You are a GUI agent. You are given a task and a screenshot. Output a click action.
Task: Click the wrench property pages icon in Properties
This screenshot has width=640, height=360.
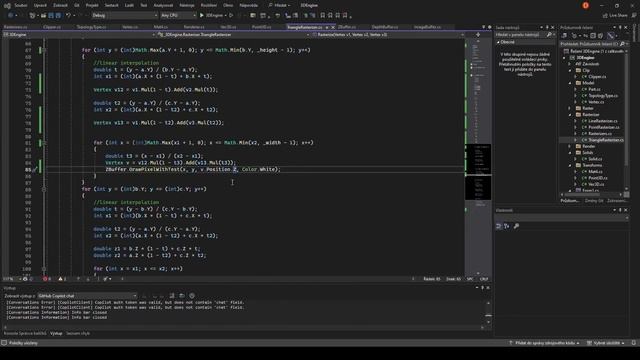[x=516, y=226]
